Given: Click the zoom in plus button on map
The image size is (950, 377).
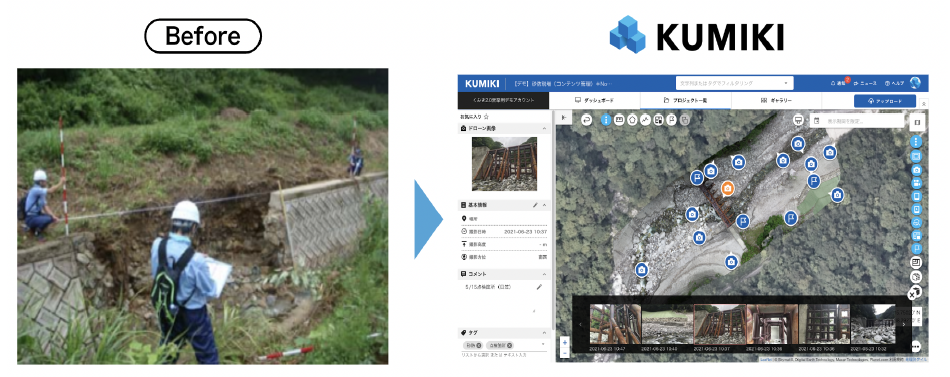Looking at the screenshot, I should click(565, 342).
